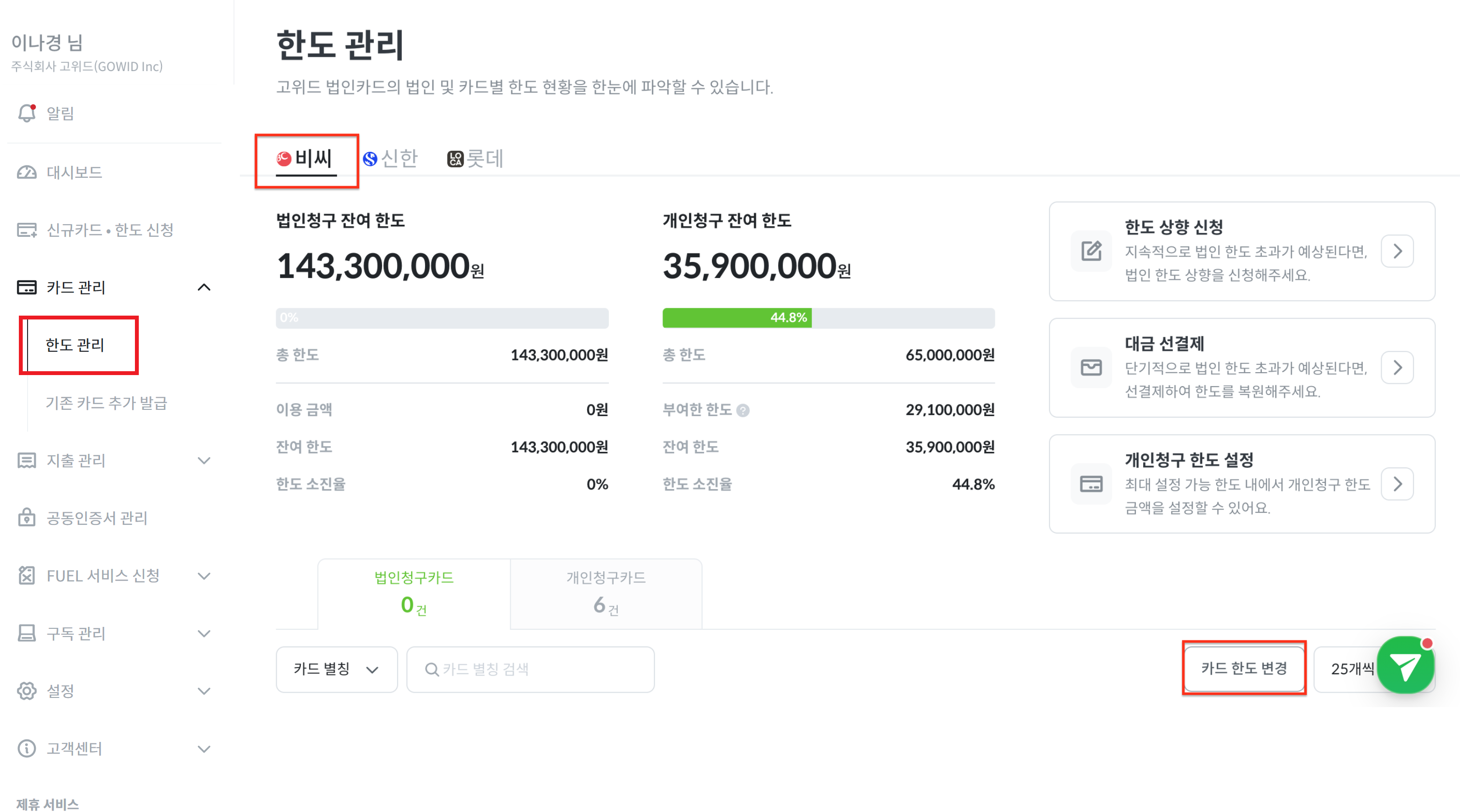Click the green chat messenger icon
Image resolution: width=1460 pixels, height=812 pixels.
point(1404,667)
